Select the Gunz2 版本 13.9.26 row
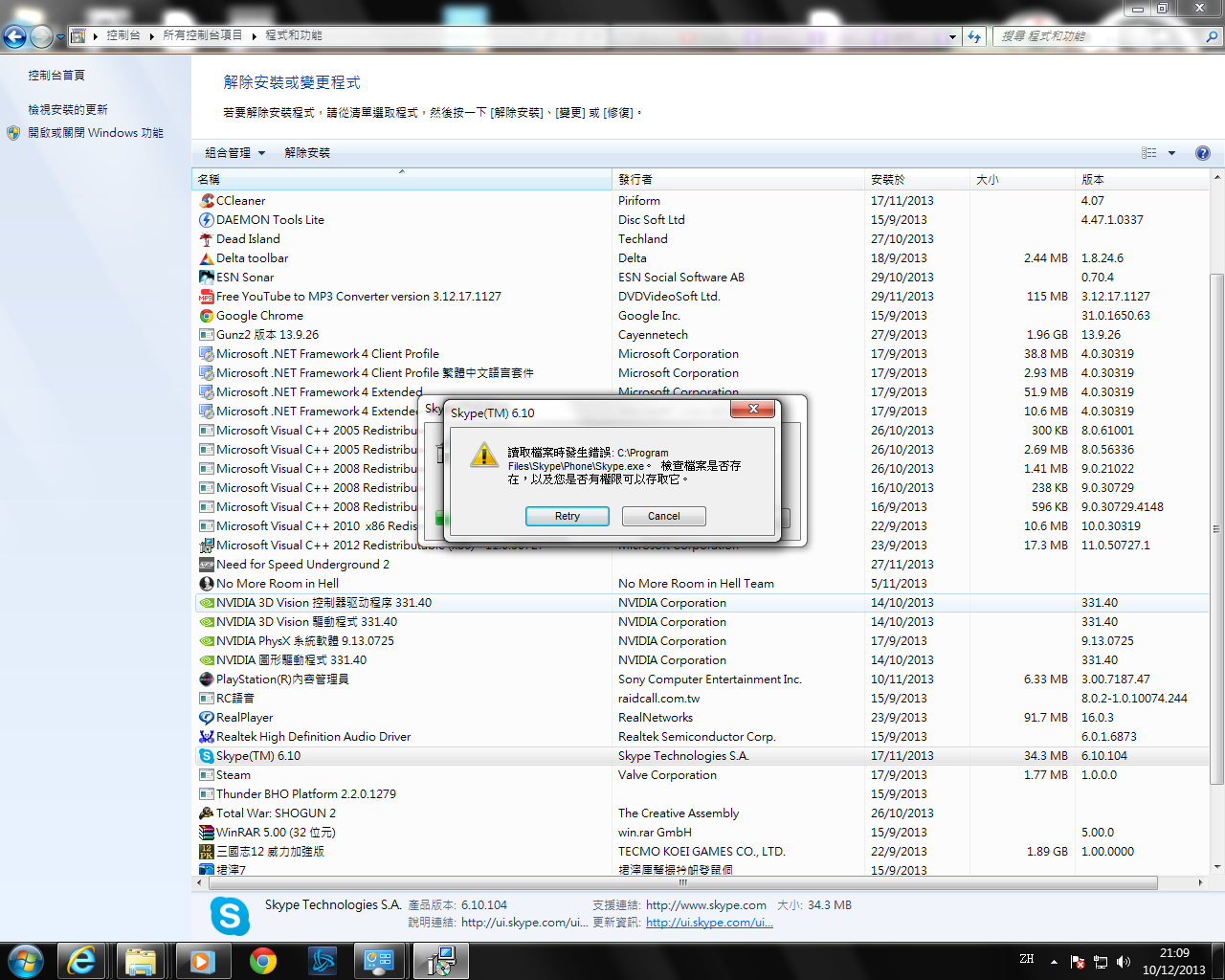Viewport: 1225px width, 980px height. point(702,335)
